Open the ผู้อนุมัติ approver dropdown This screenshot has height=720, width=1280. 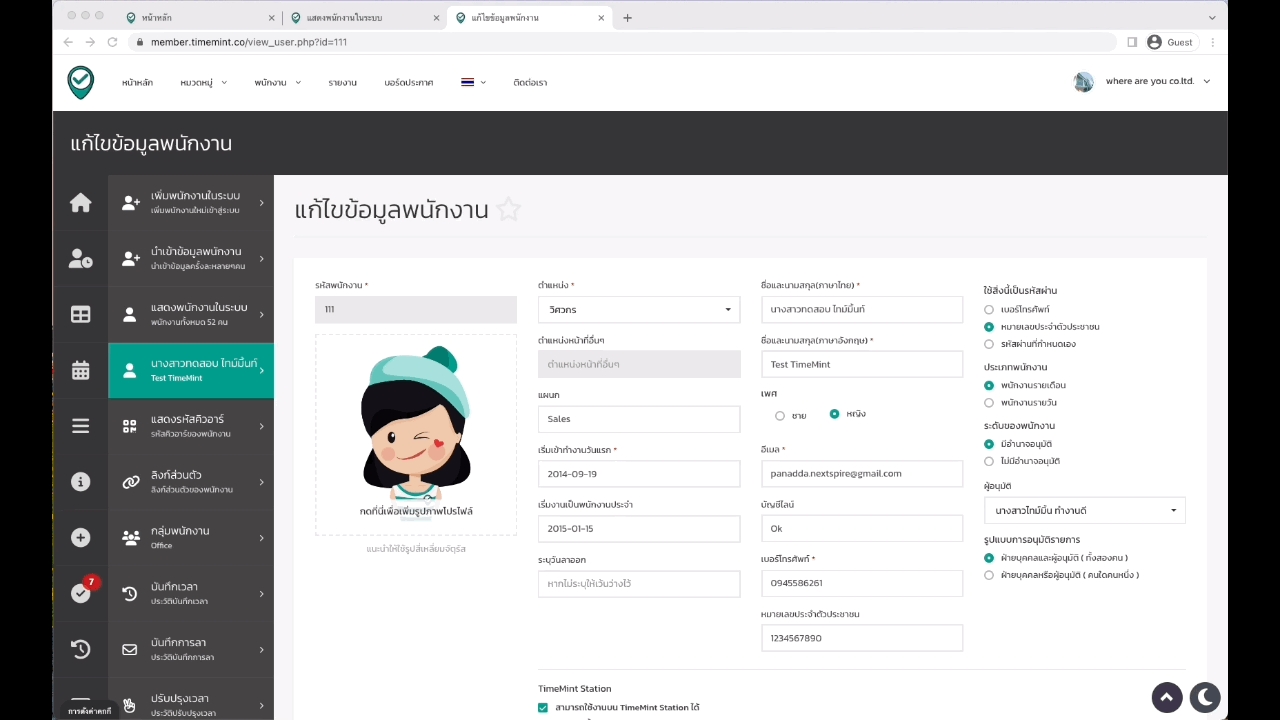(x=1084, y=510)
